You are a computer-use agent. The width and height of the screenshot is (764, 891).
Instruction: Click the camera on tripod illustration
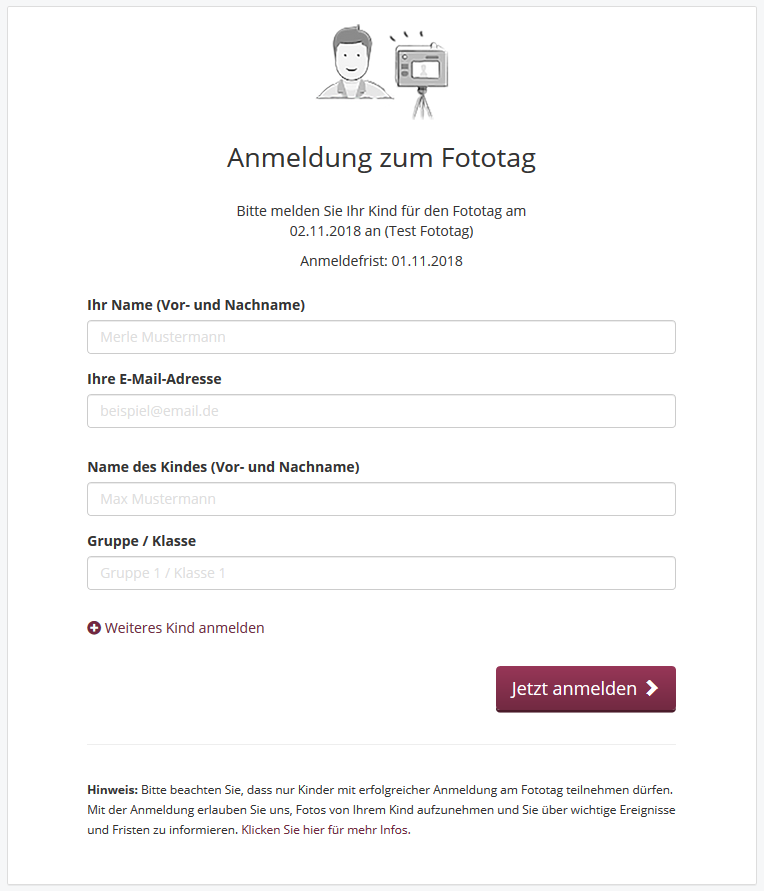[x=420, y=74]
